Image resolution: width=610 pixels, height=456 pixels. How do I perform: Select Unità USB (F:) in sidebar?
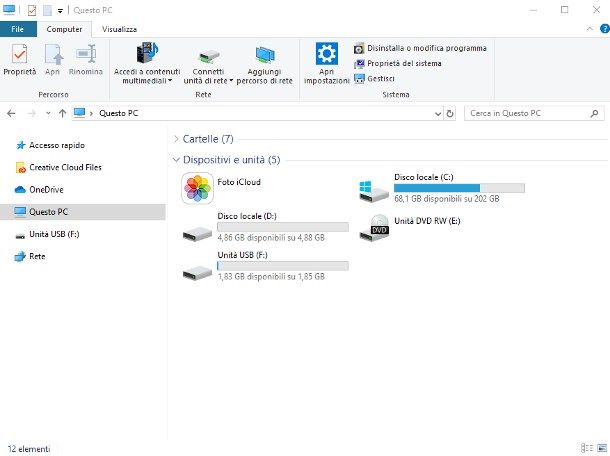47,234
